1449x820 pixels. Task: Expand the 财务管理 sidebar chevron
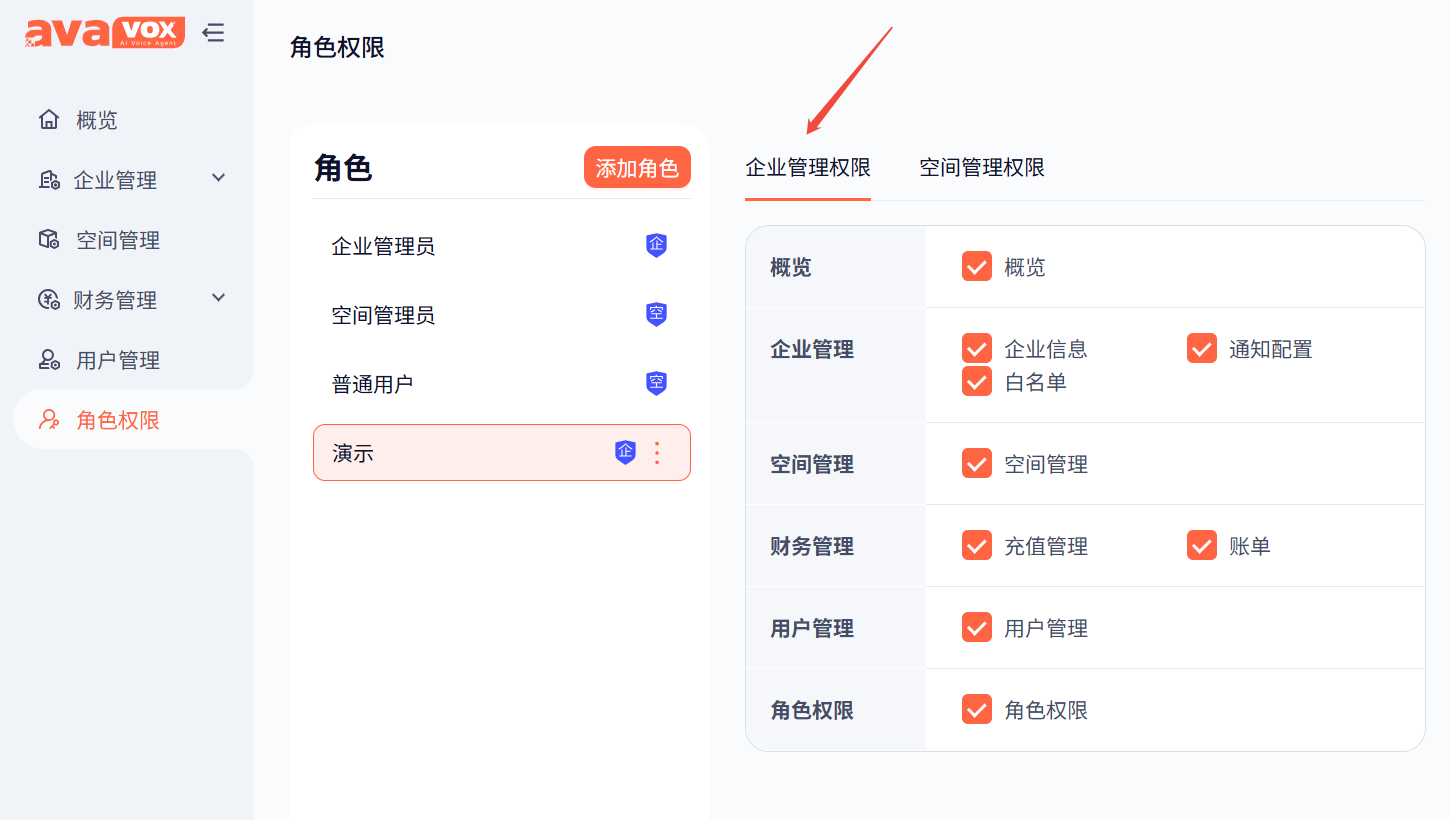219,298
